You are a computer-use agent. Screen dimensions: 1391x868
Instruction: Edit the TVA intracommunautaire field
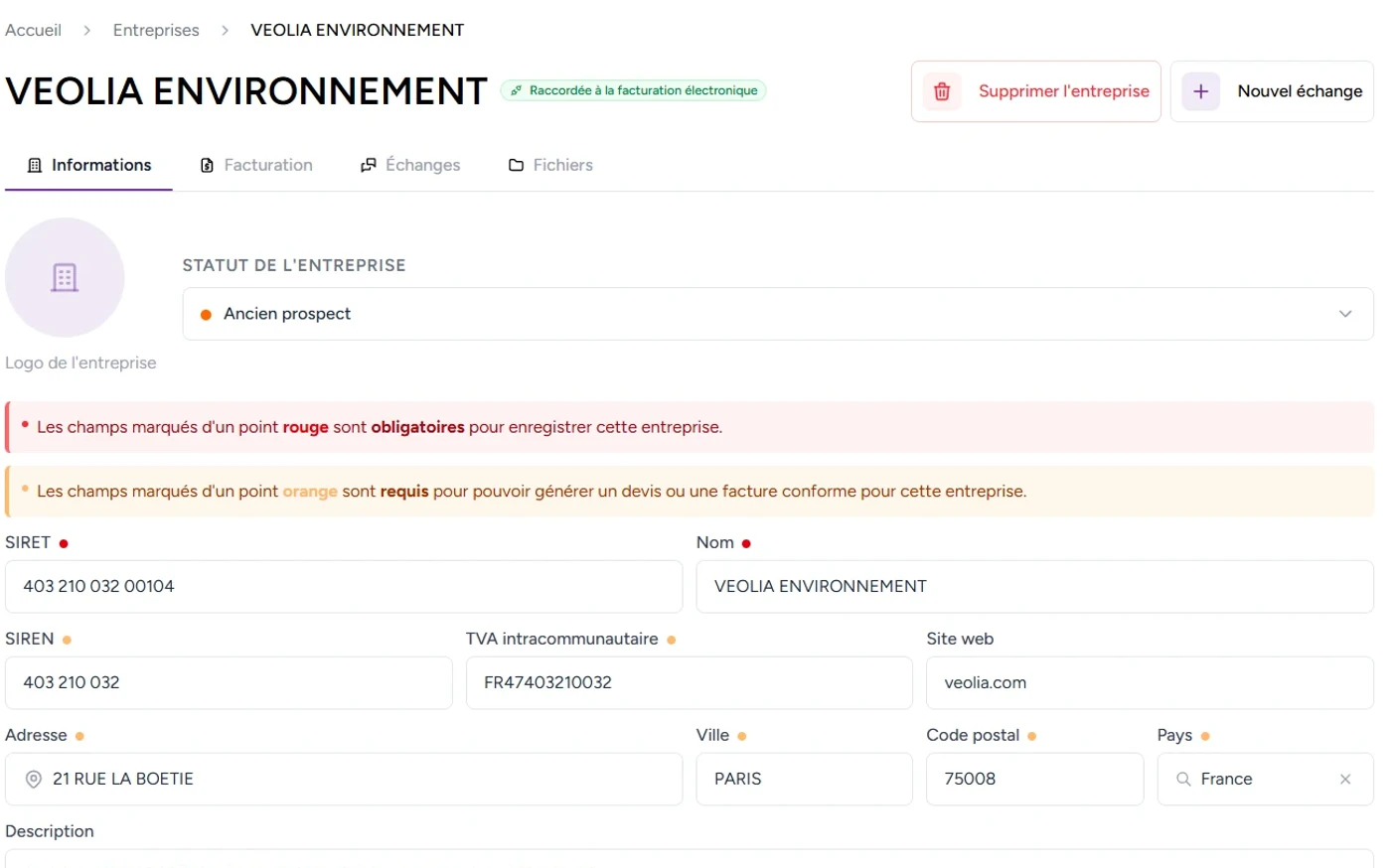(x=690, y=683)
